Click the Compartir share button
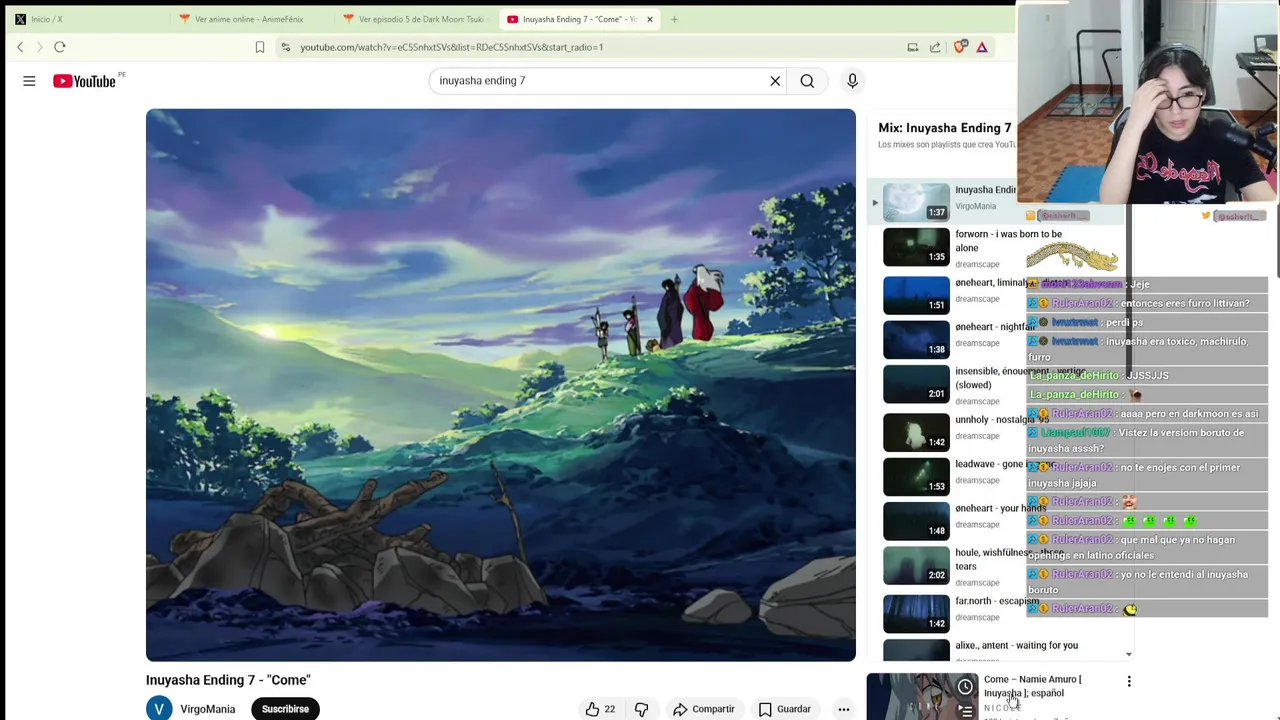The height and width of the screenshot is (720, 1280). click(x=703, y=709)
